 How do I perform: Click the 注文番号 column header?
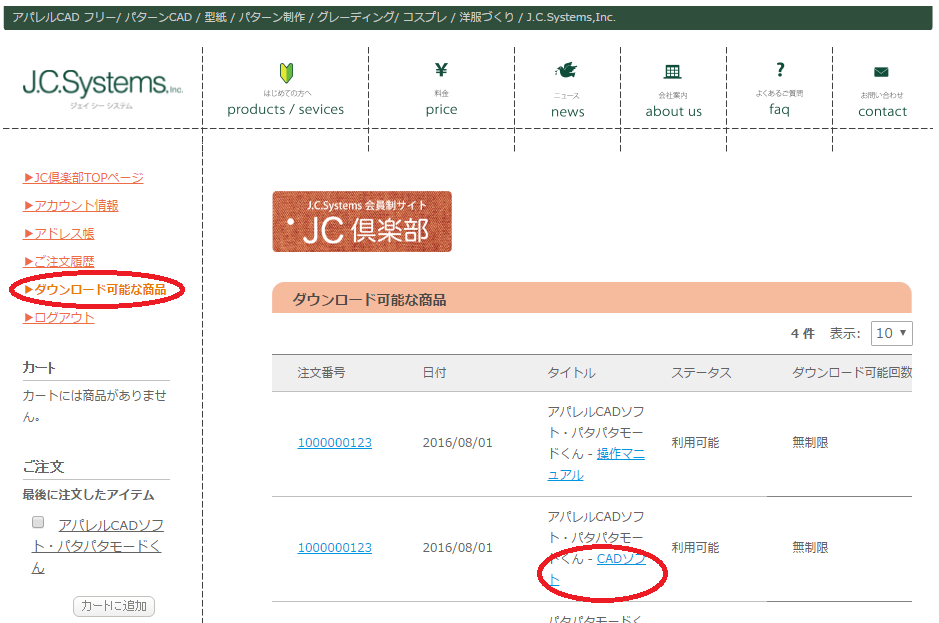click(322, 373)
